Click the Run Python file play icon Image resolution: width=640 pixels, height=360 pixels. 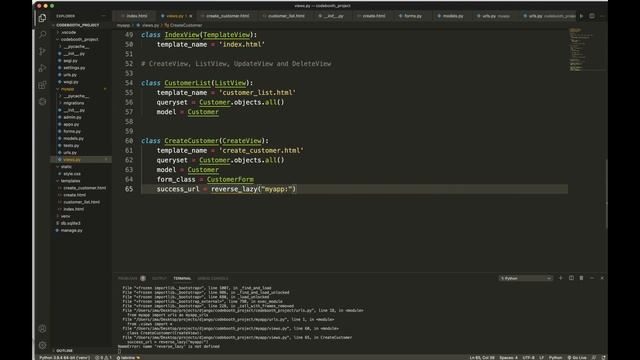click(582, 16)
